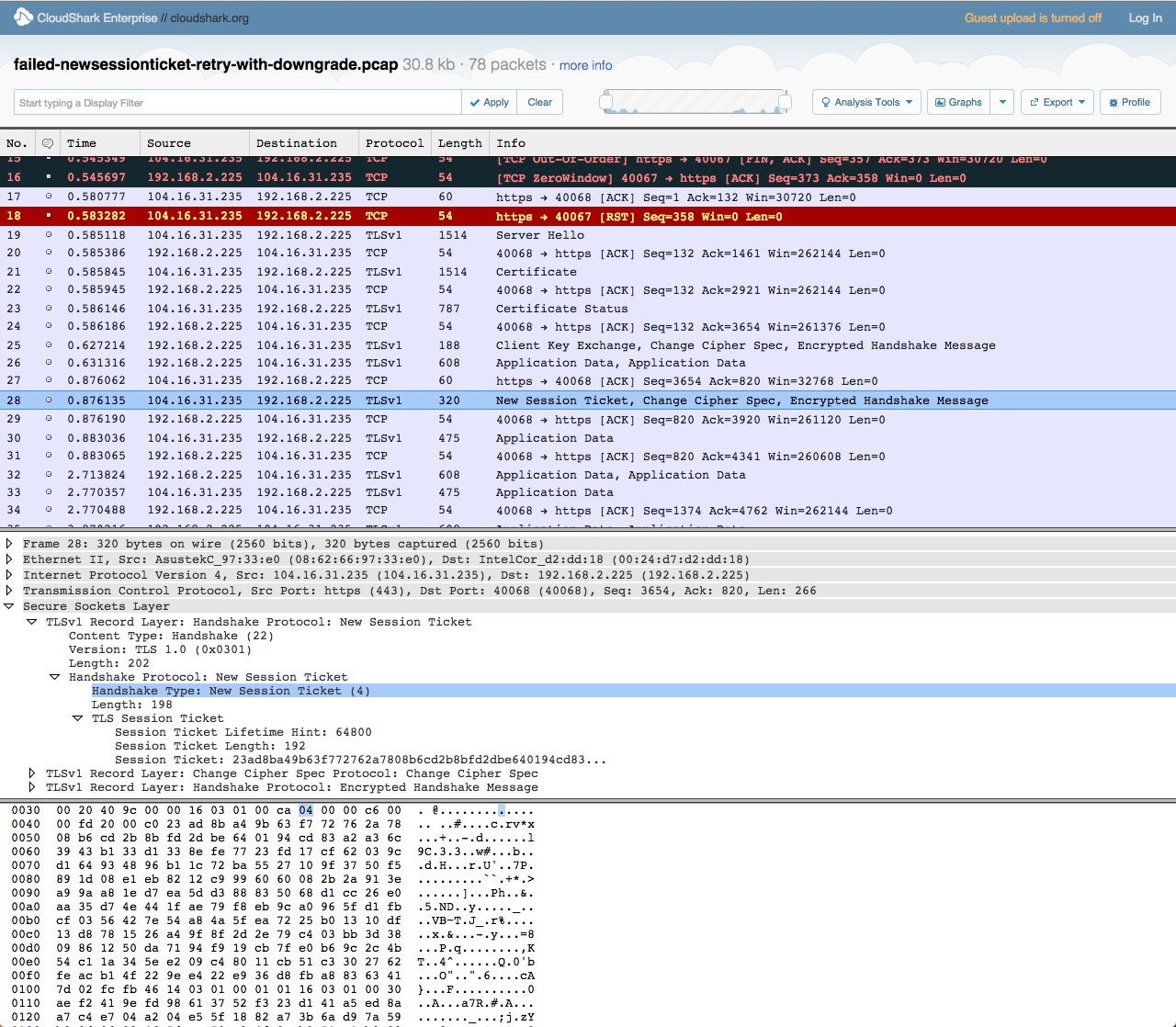Click the Log In link
This screenshot has width=1176, height=1027.
[1145, 17]
